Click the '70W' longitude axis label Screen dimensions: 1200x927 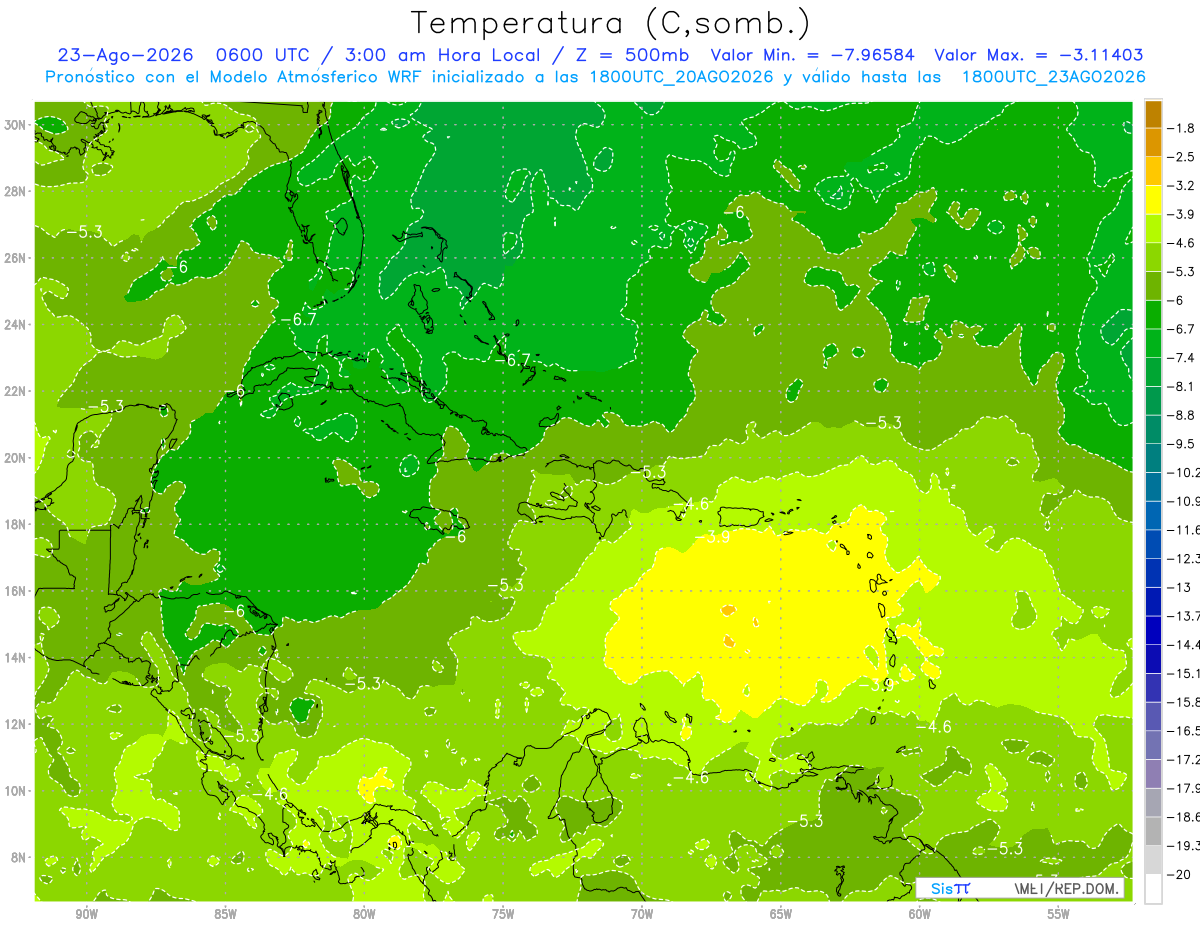click(642, 914)
